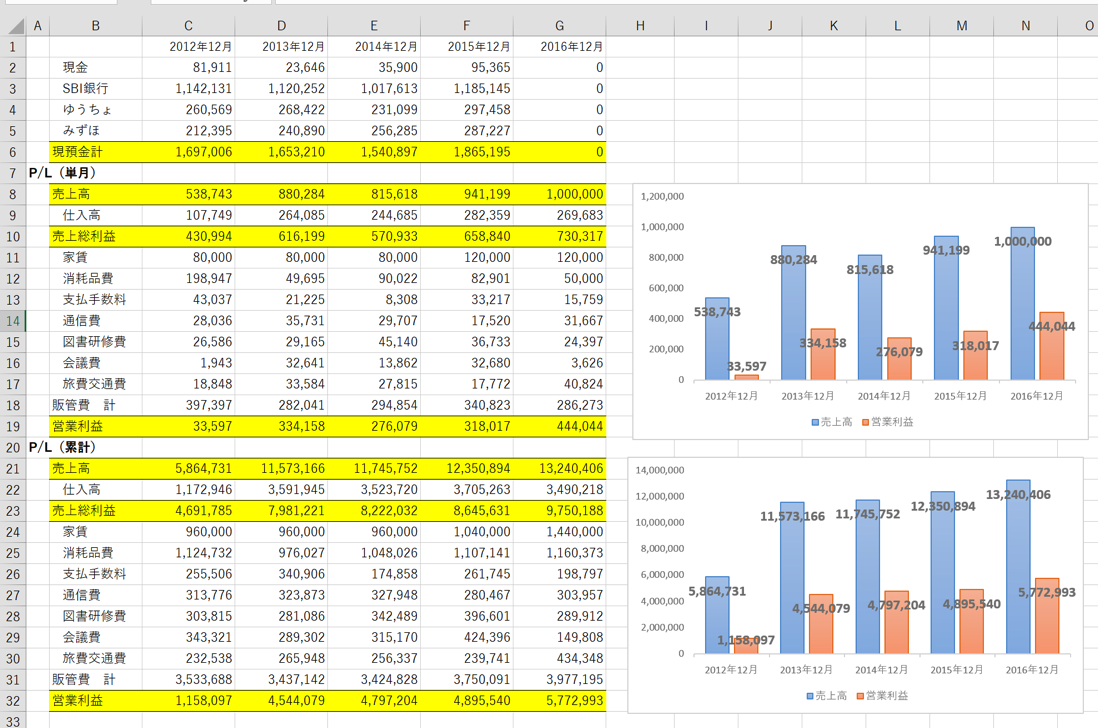Select the 1,000,000 売上高 cell
Screen dimensions: 1098x728
560,194
